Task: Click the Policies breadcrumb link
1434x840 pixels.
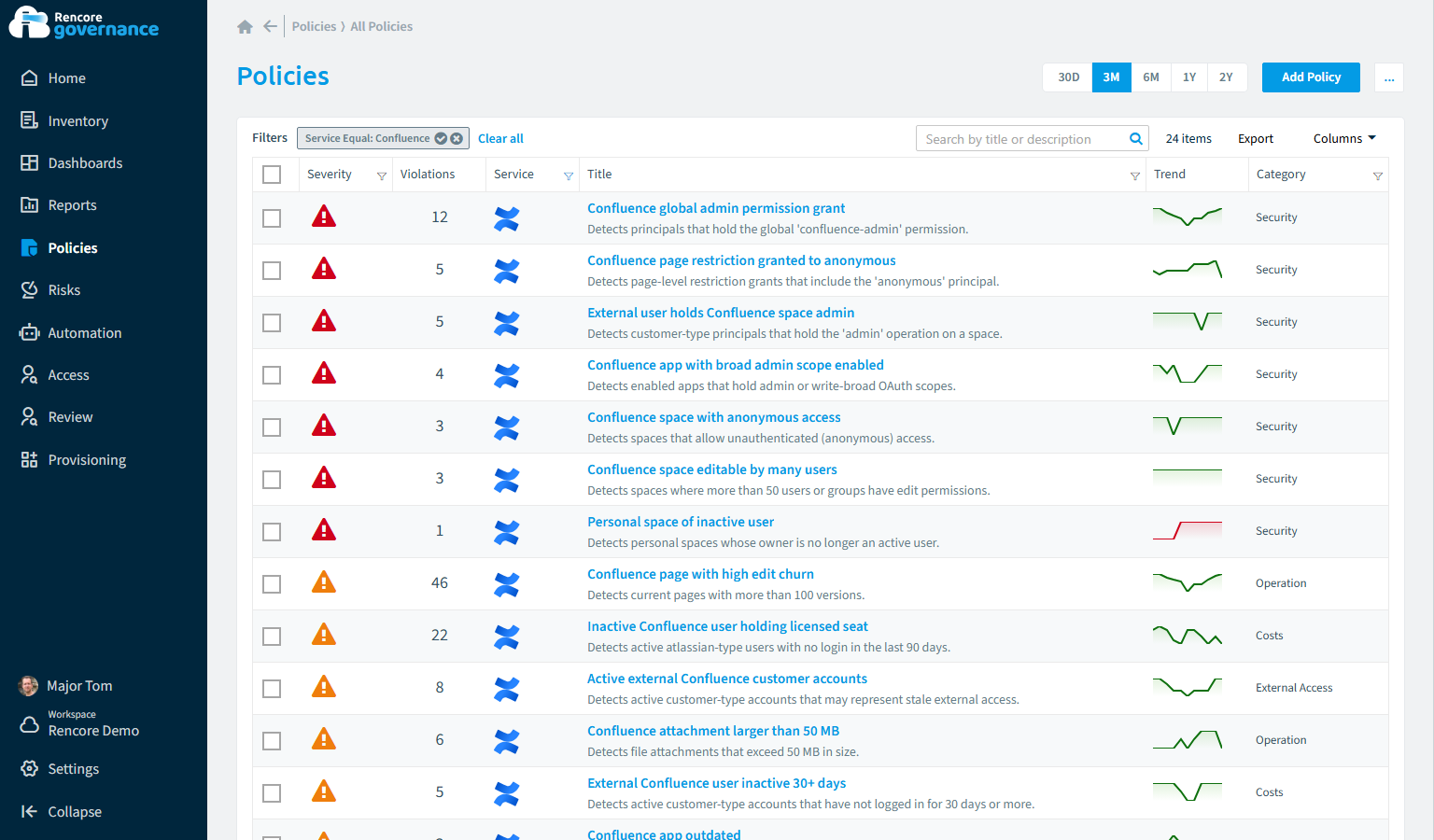Action: [314, 26]
